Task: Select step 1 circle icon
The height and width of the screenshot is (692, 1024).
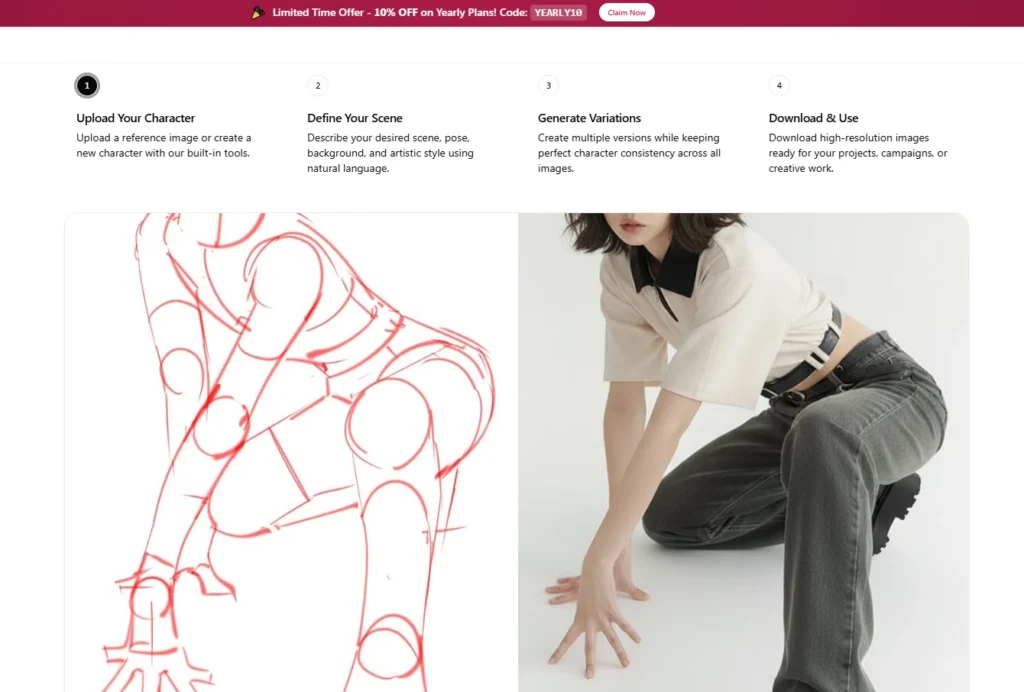Action: [x=87, y=86]
